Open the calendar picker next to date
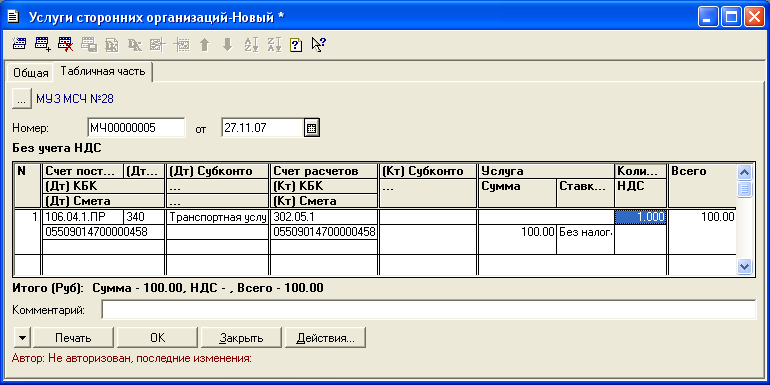This screenshot has width=770, height=385. (x=312, y=128)
